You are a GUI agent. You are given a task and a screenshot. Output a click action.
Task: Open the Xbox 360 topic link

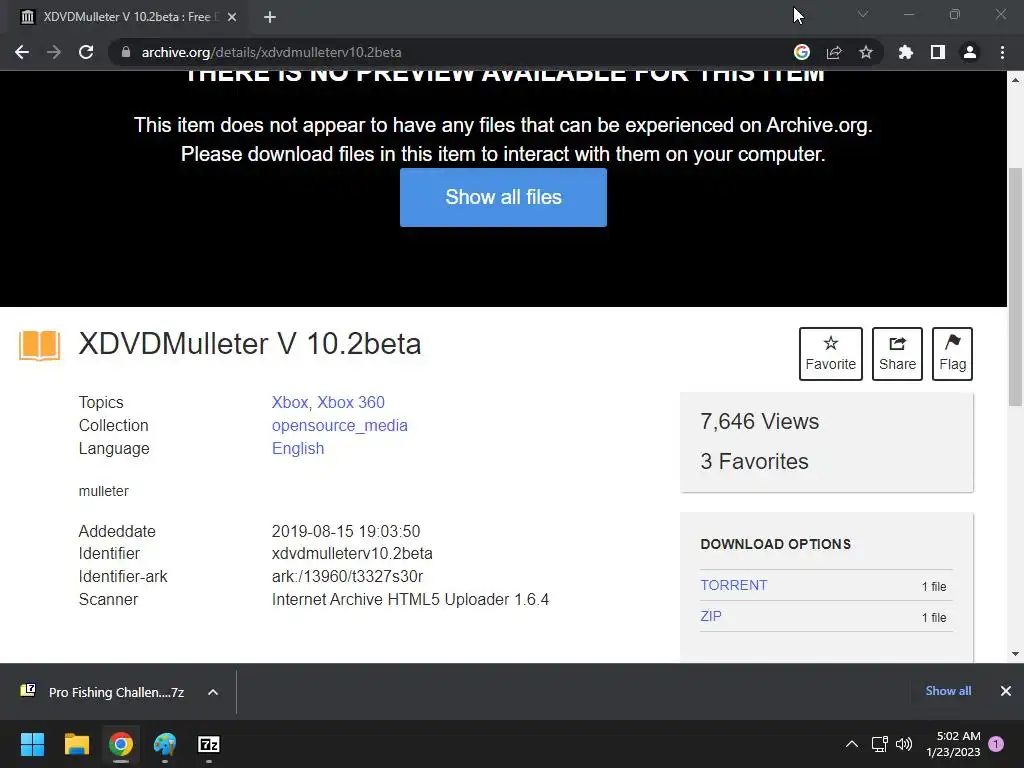coord(351,402)
